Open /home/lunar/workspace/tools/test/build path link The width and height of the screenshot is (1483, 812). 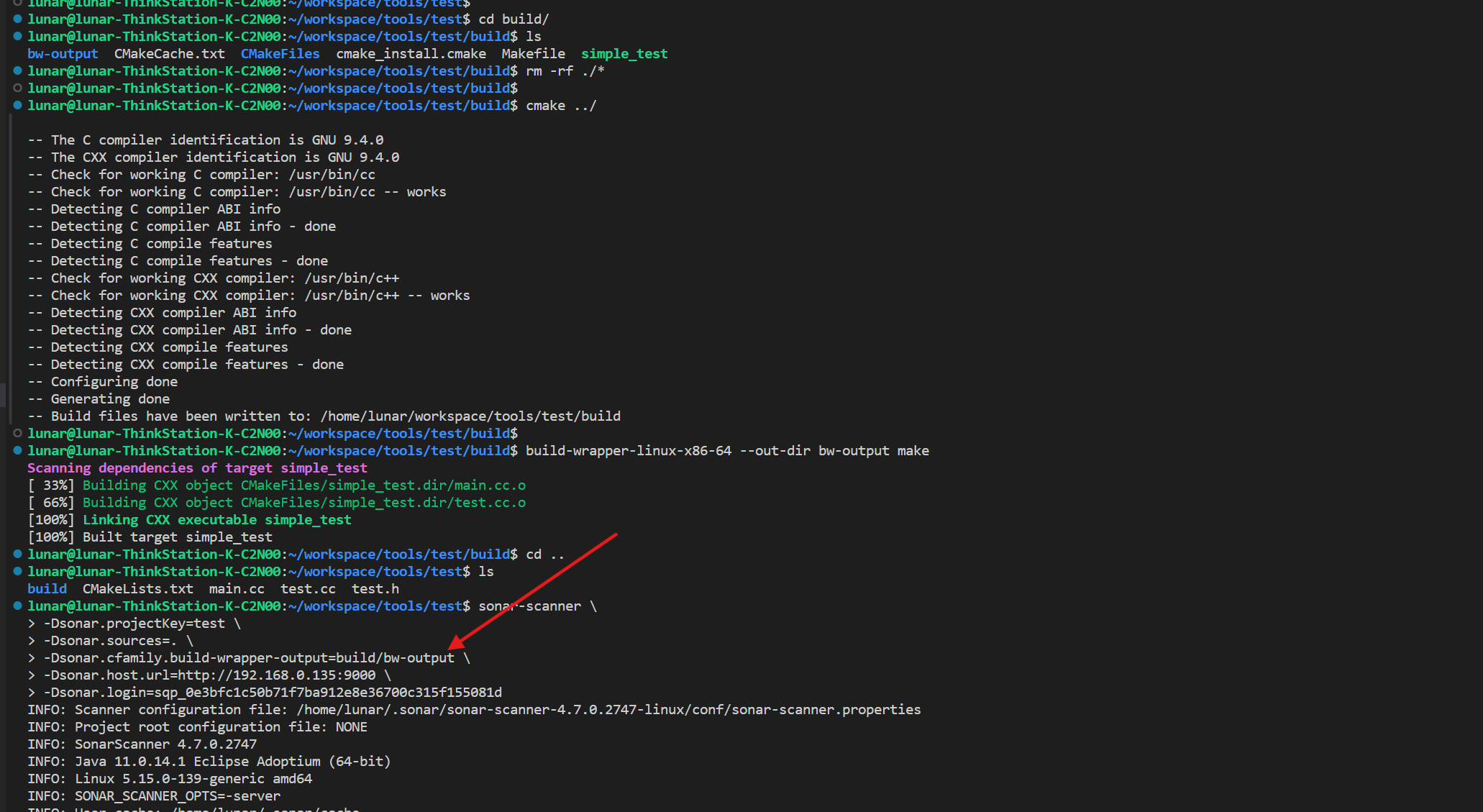(x=470, y=416)
